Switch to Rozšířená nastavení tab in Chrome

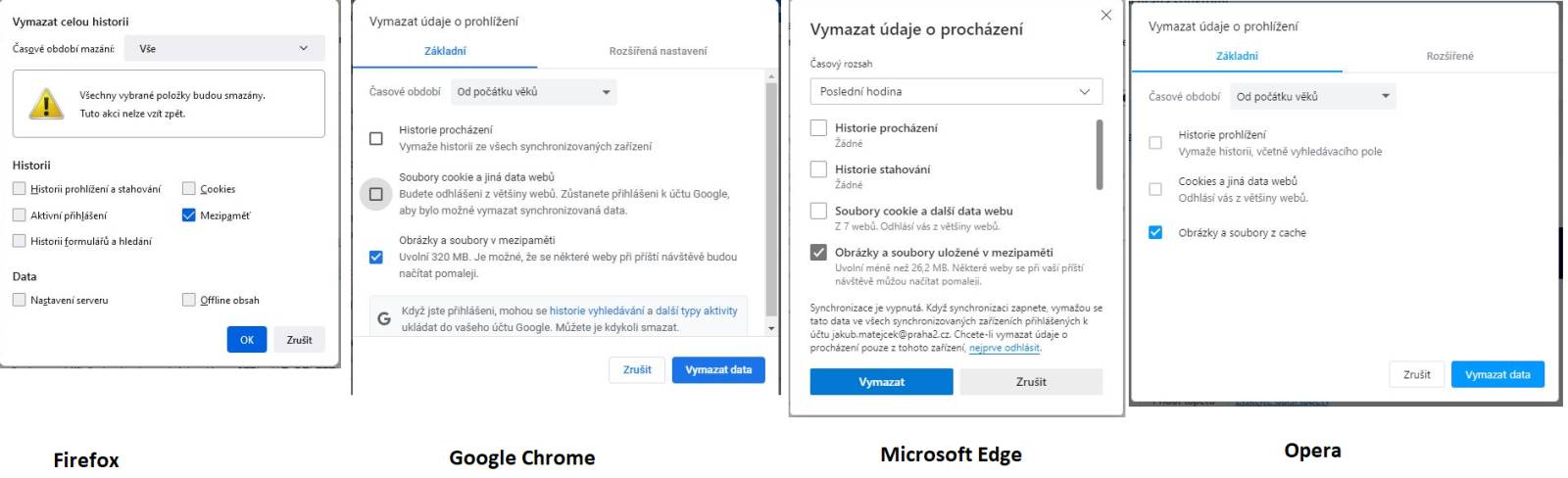coord(658,51)
